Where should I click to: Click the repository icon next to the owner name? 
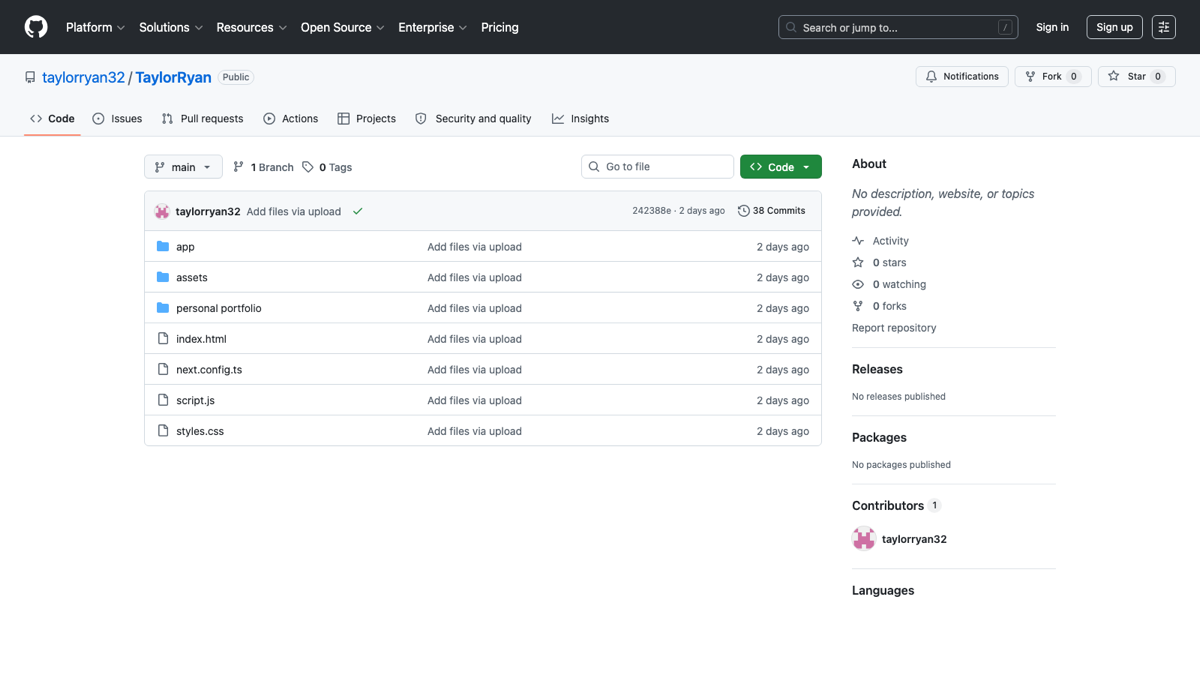[30, 77]
